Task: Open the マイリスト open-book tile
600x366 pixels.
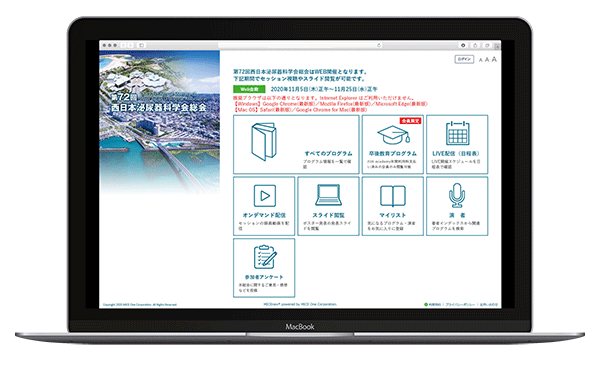Action: tap(393, 206)
